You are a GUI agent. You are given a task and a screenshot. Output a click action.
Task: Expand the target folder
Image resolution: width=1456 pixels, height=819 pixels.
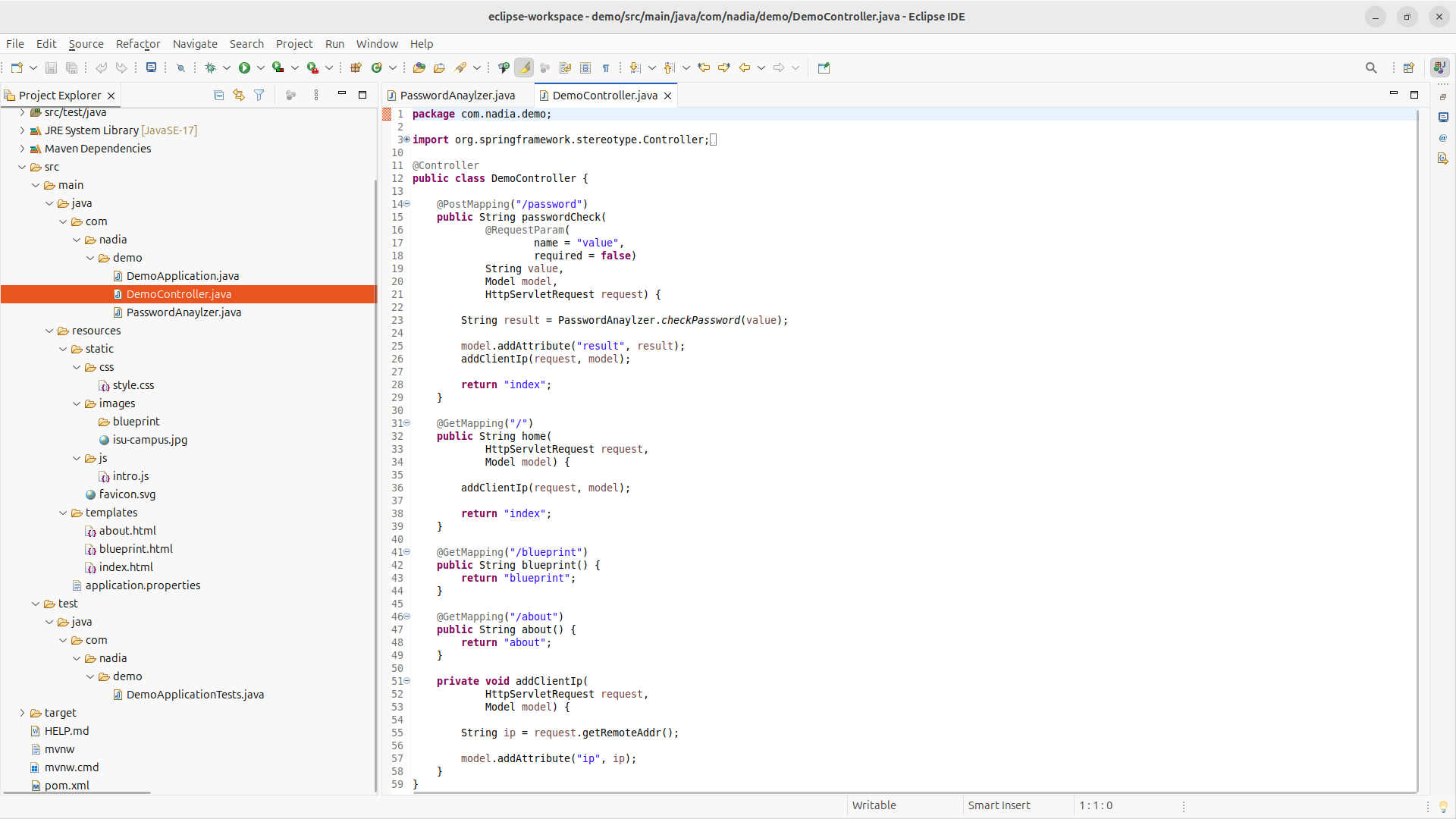click(x=22, y=713)
